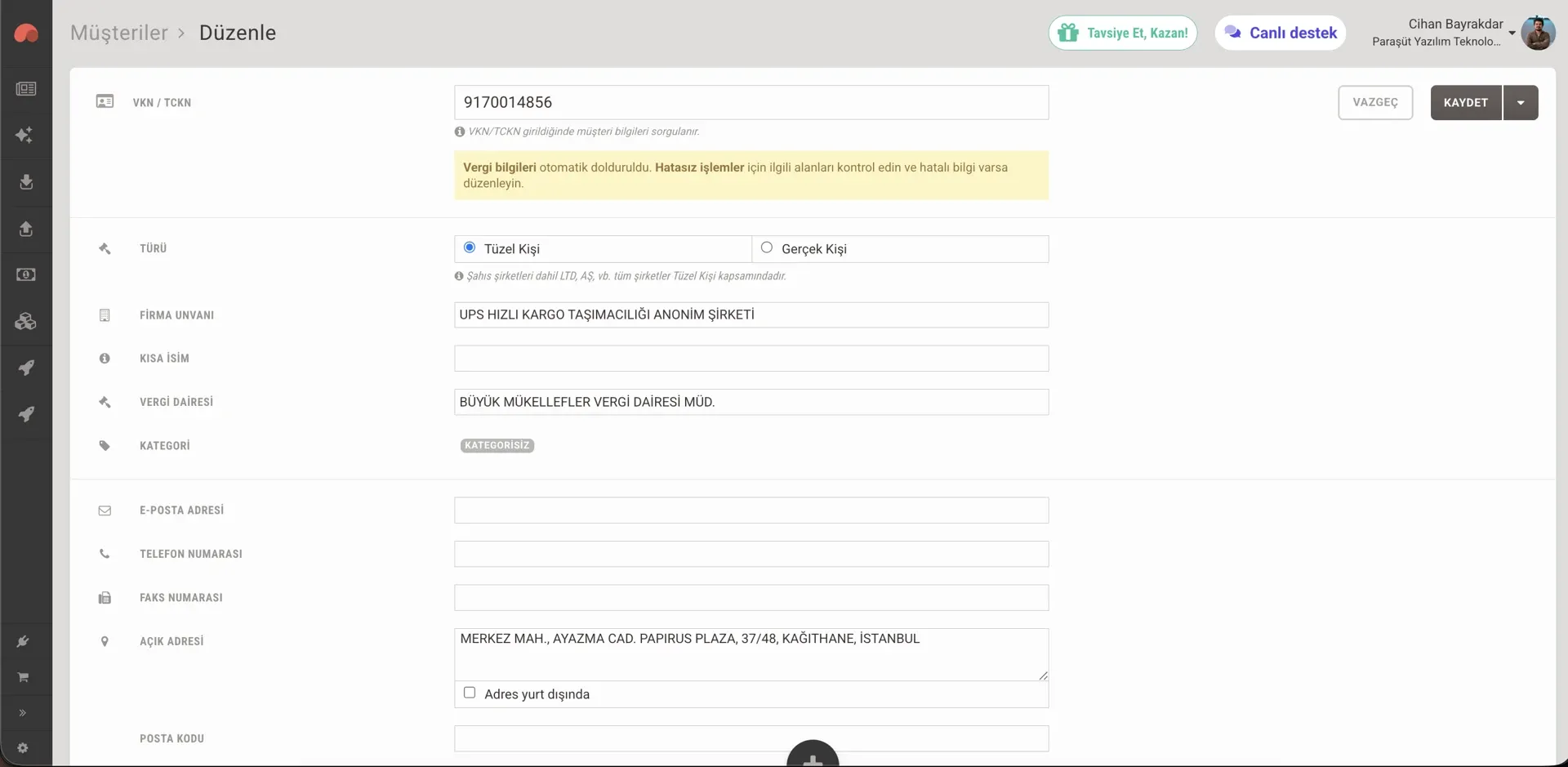This screenshot has height=767, width=1568.
Task: Click the cash money sidebar icon
Action: click(x=26, y=274)
